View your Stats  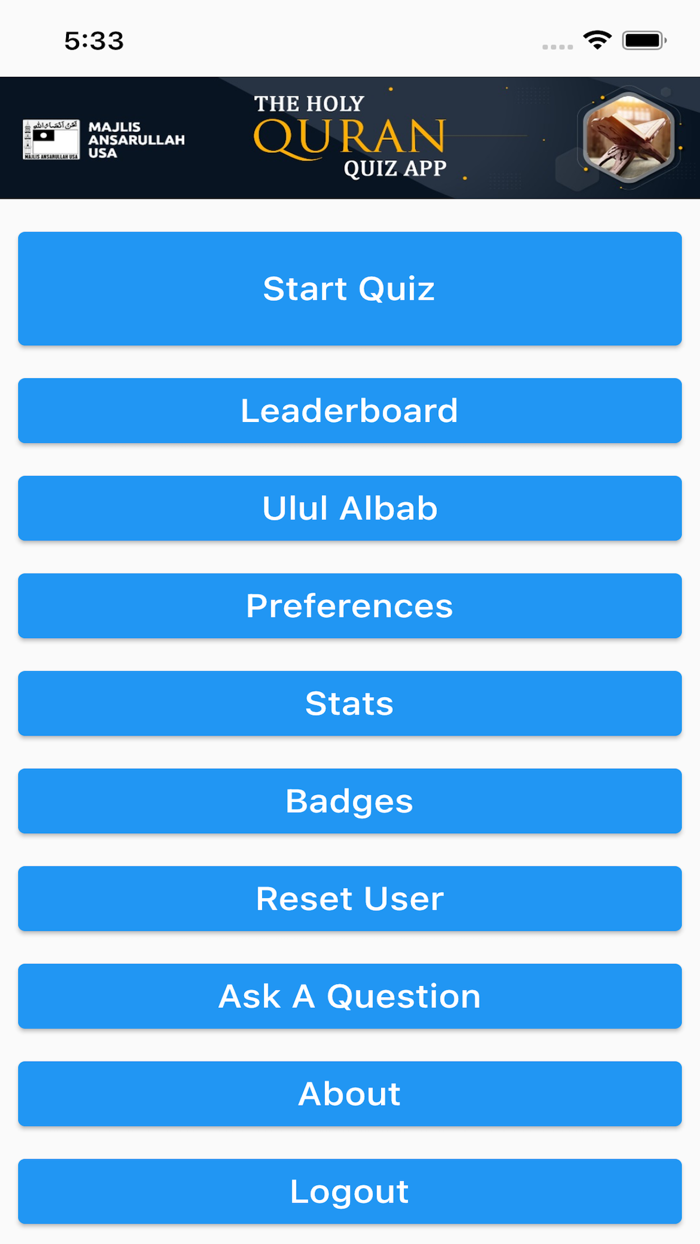pos(349,703)
